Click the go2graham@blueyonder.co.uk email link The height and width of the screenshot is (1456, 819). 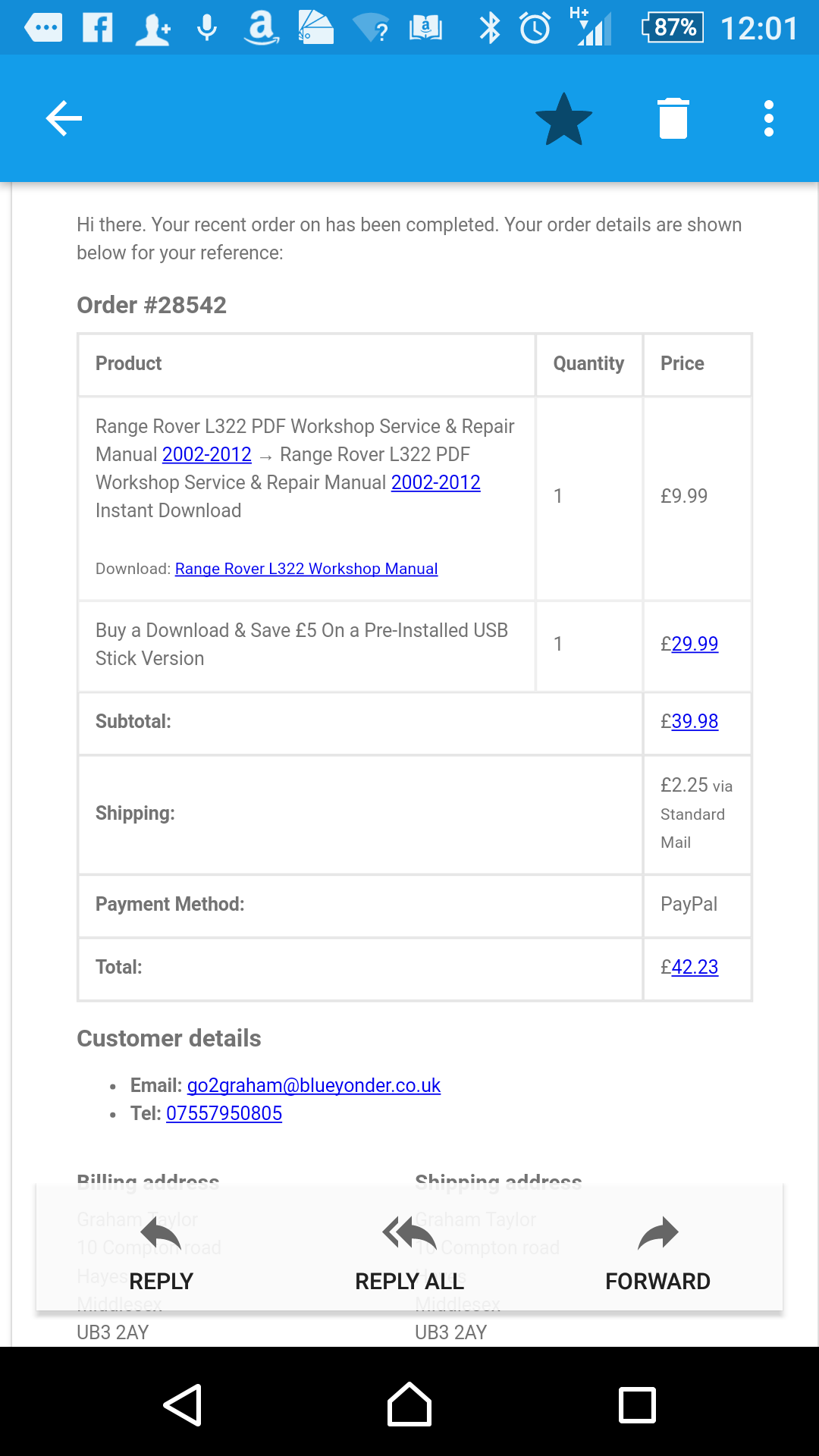tap(314, 1085)
